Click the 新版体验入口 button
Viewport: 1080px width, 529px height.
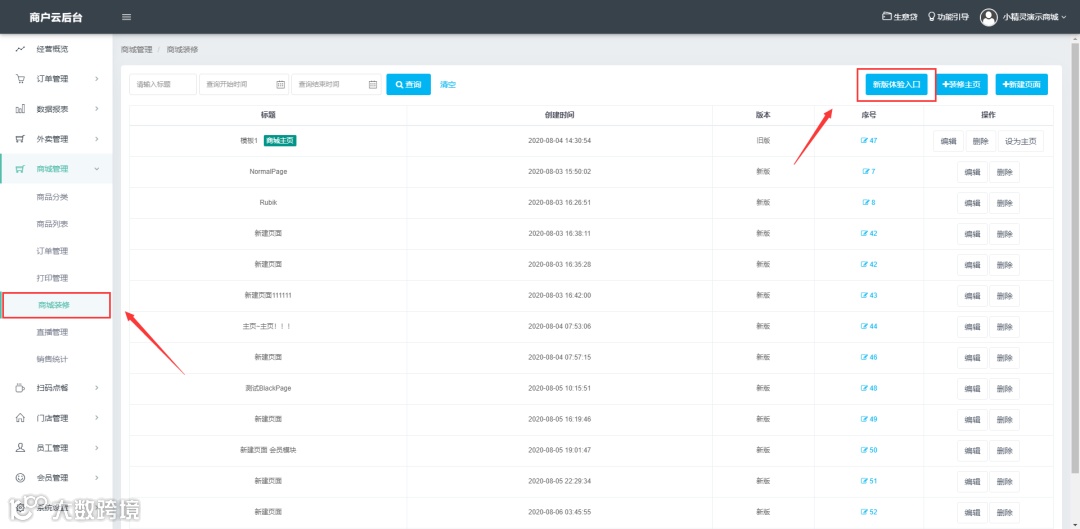click(x=896, y=85)
